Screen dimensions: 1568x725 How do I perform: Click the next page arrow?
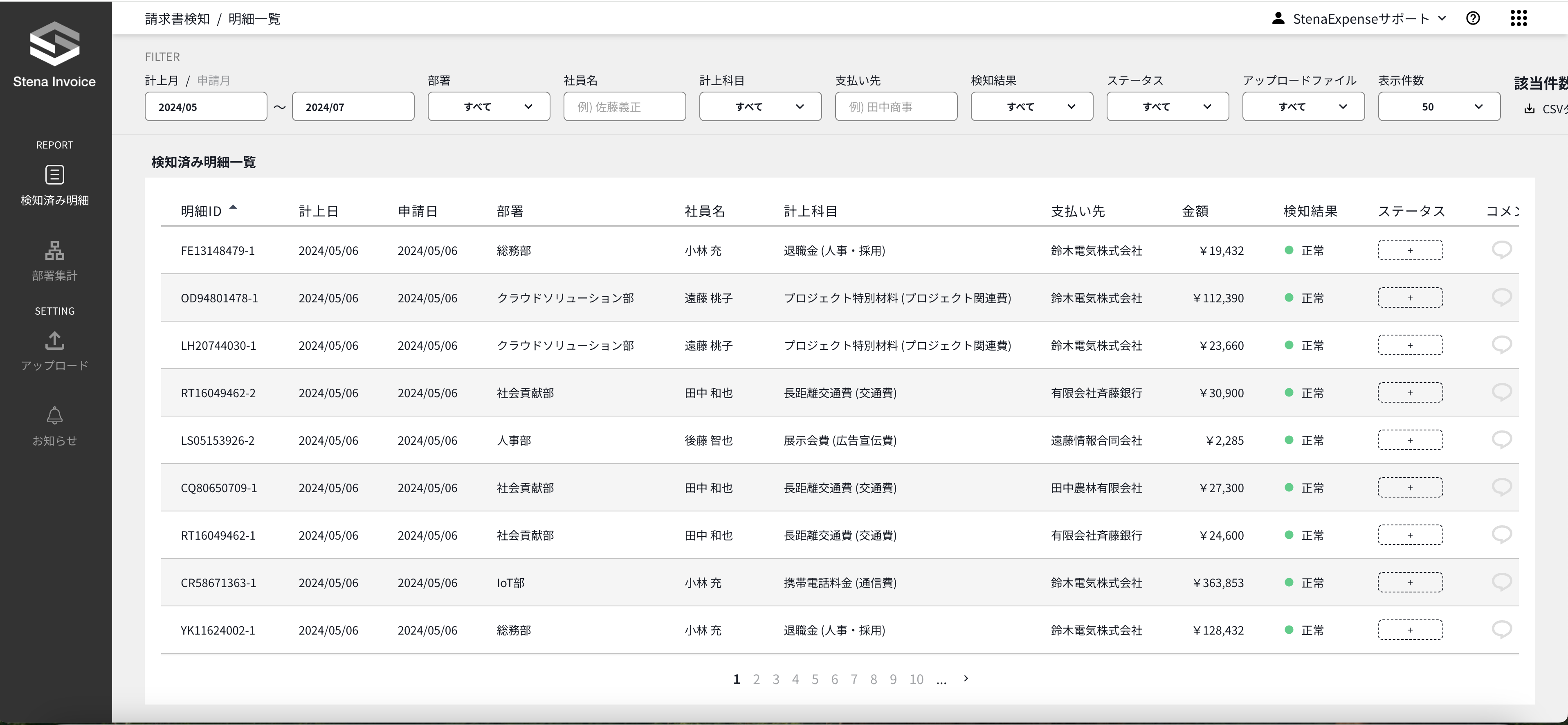coord(966,678)
